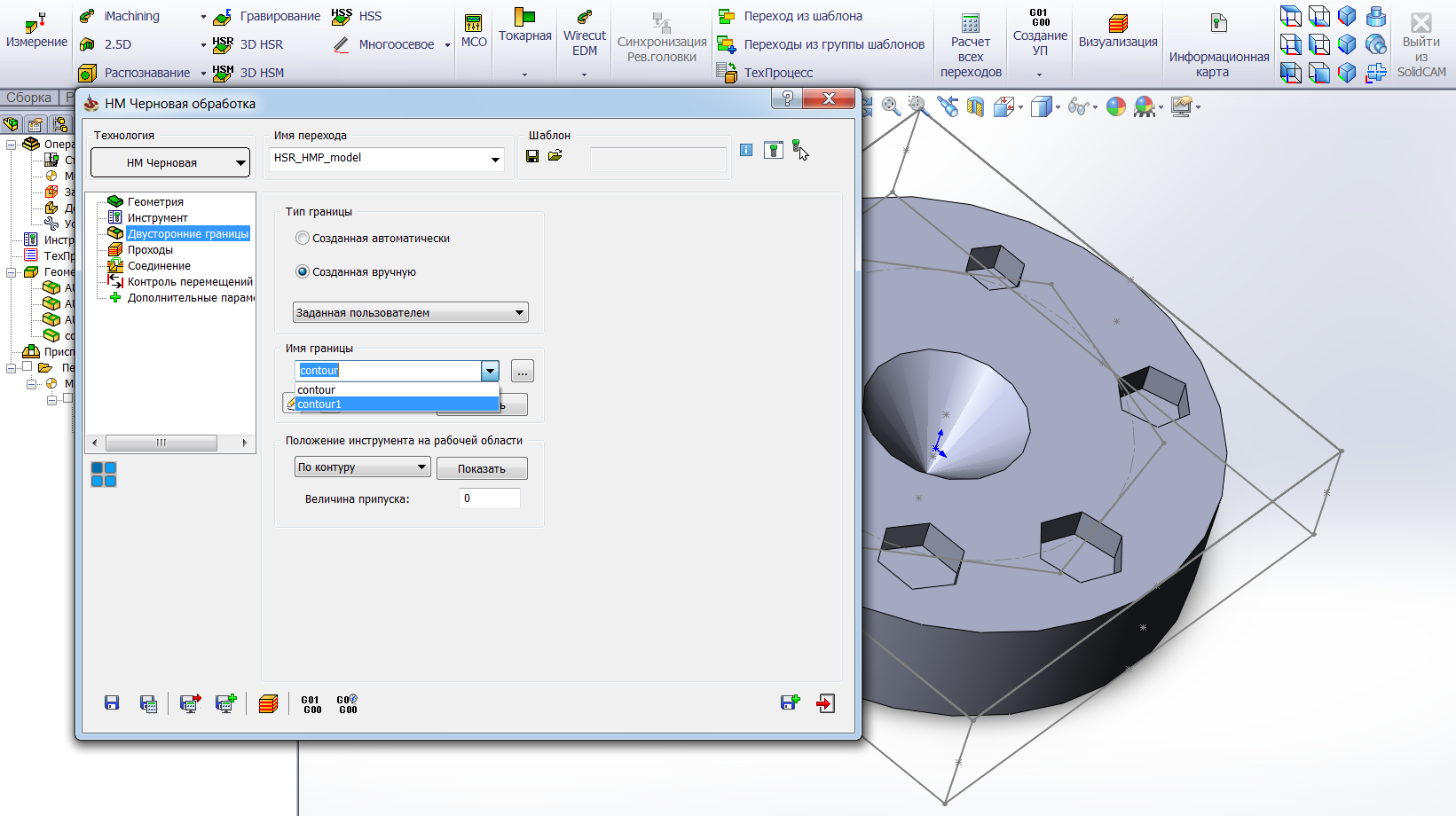Select contour1 from the dropdown list
1456x816 pixels.
pos(397,404)
